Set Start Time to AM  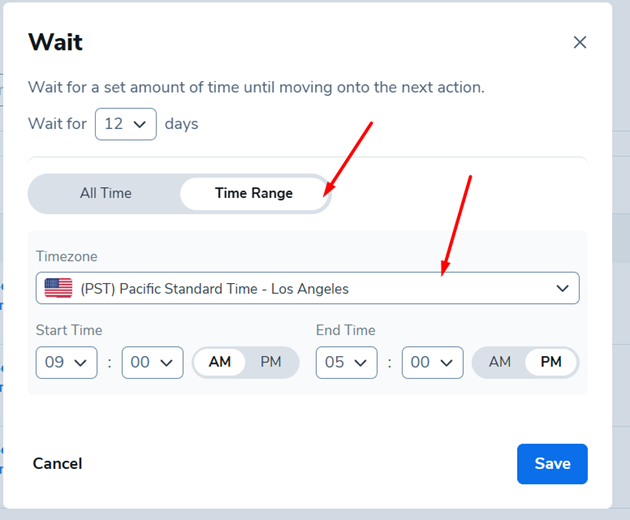point(220,362)
